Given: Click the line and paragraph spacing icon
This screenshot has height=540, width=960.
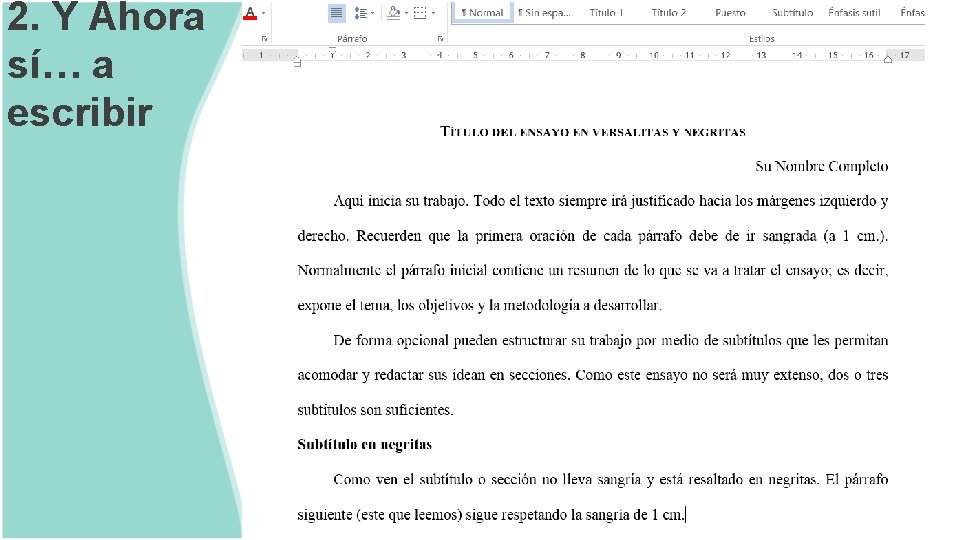Looking at the screenshot, I should click(x=361, y=13).
